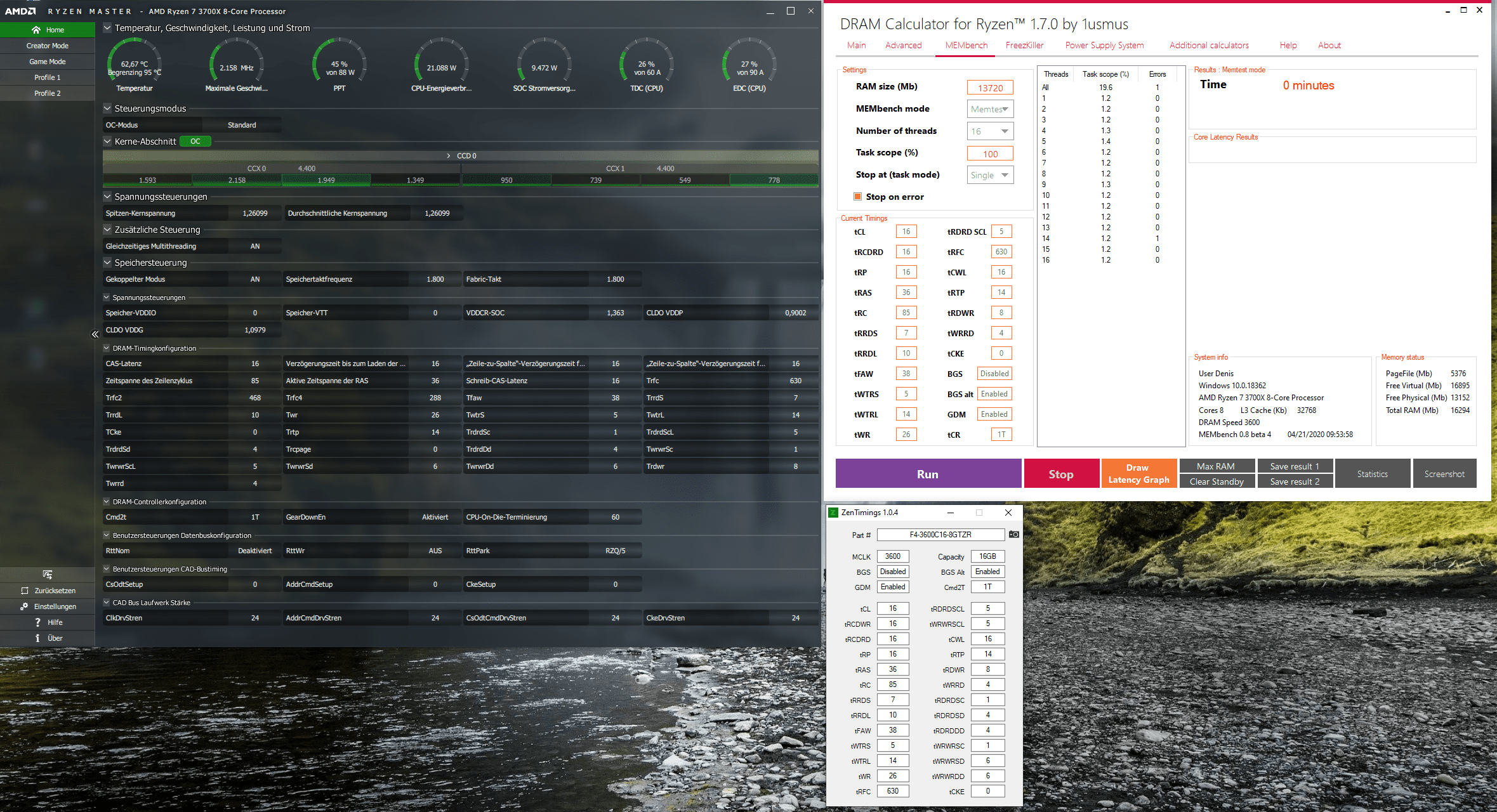Click the Hilfe question mark icon
The height and width of the screenshot is (812, 1497).
(37, 622)
